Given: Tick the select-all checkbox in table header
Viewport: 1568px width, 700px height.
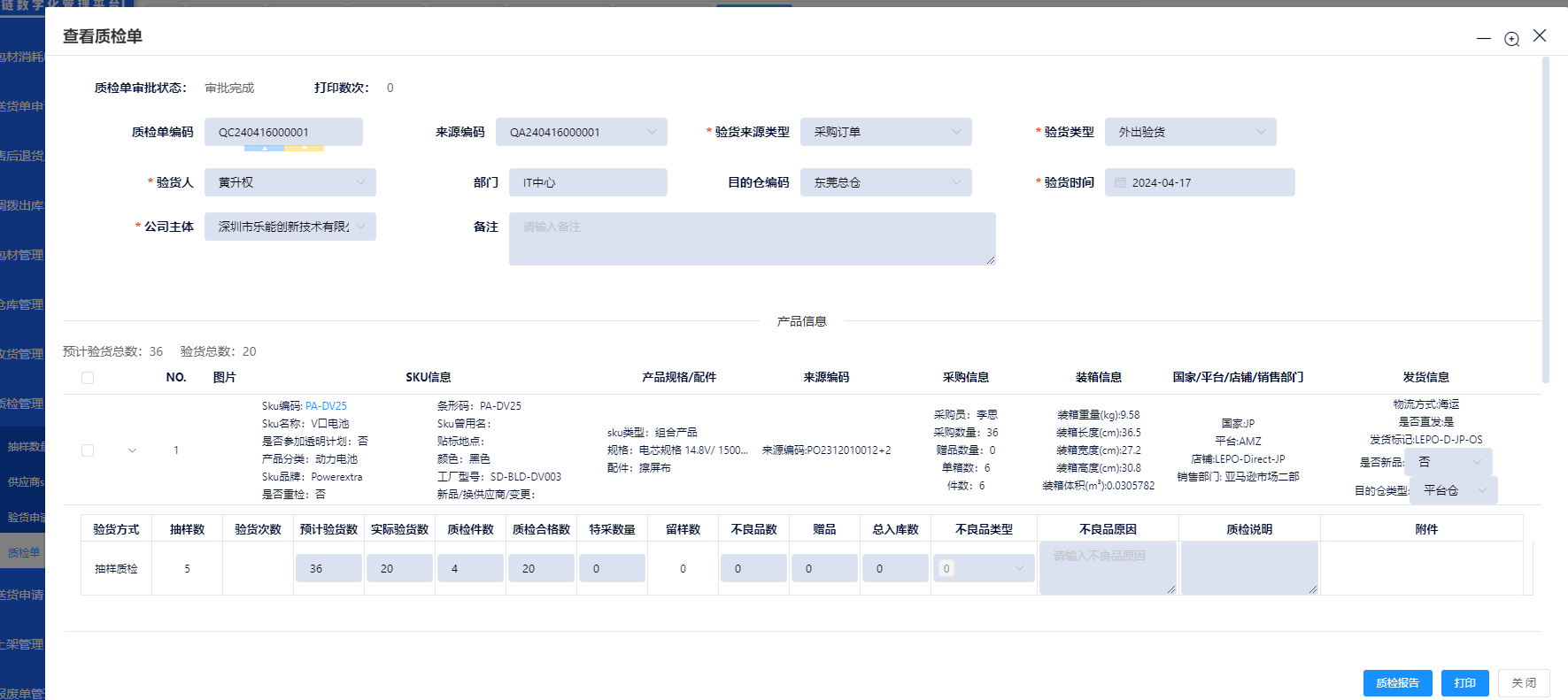Looking at the screenshot, I should click(x=88, y=378).
